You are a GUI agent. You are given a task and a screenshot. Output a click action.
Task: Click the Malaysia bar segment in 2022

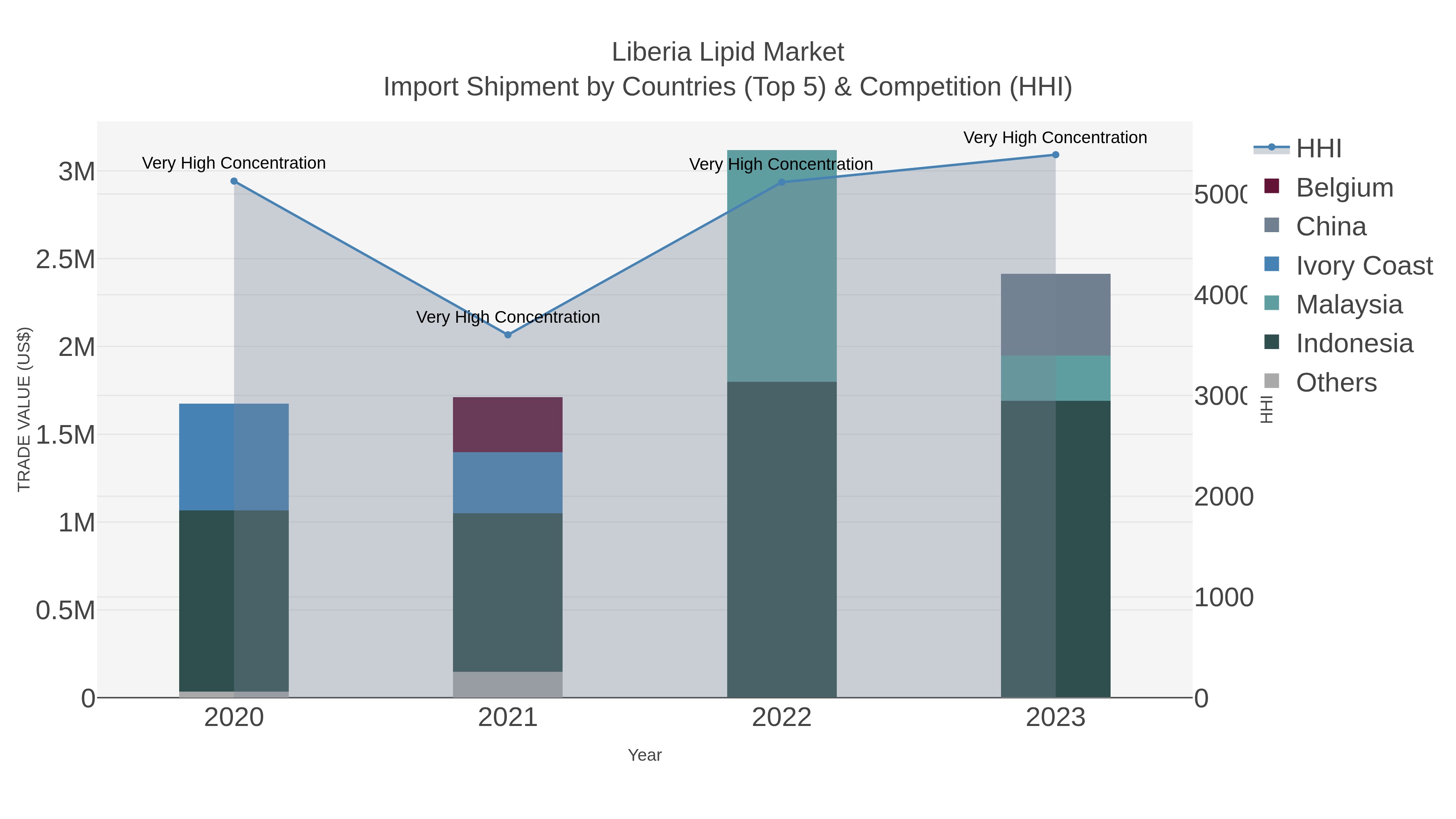[x=782, y=266]
